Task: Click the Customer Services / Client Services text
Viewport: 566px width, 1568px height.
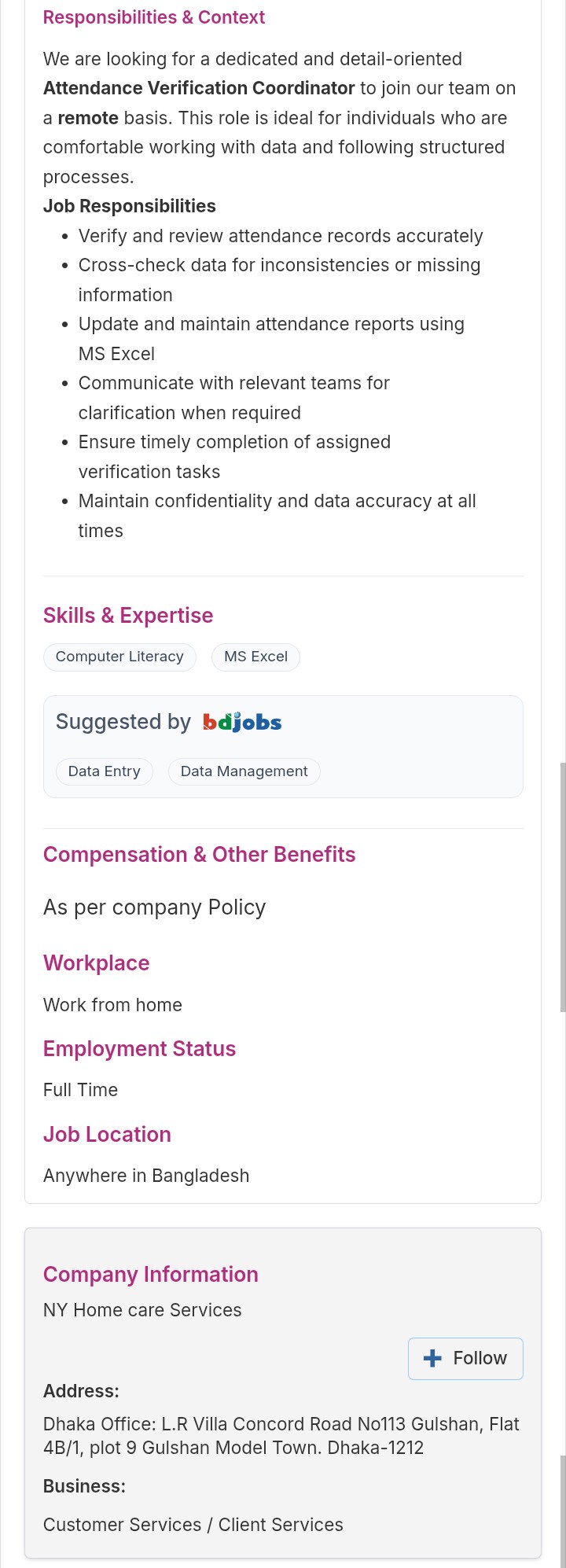Action: pyautogui.click(x=193, y=1525)
